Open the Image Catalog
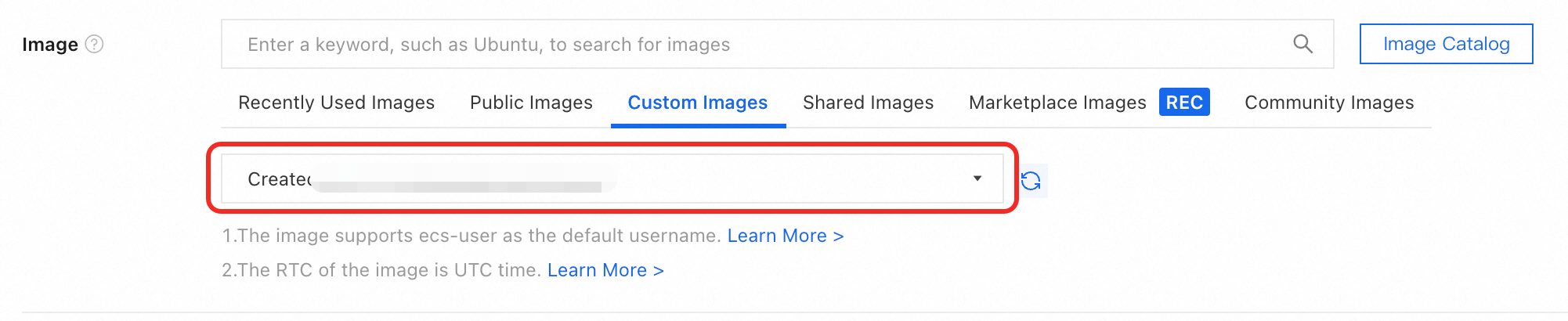Viewport: 1568px width, 321px height. point(1446,44)
